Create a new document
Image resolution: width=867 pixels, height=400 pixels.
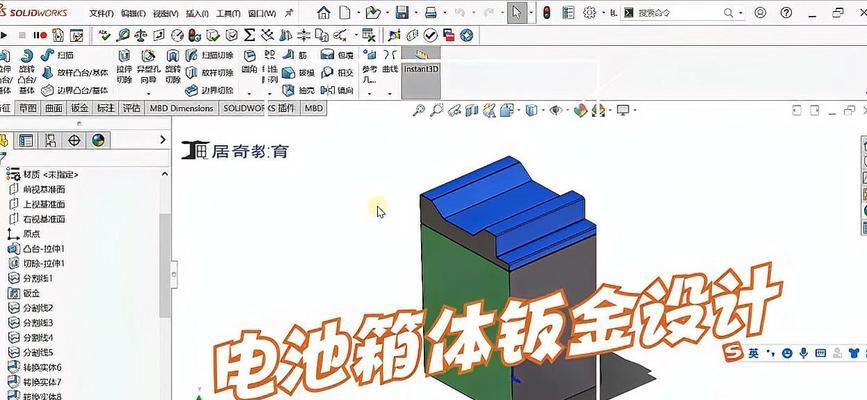345,13
